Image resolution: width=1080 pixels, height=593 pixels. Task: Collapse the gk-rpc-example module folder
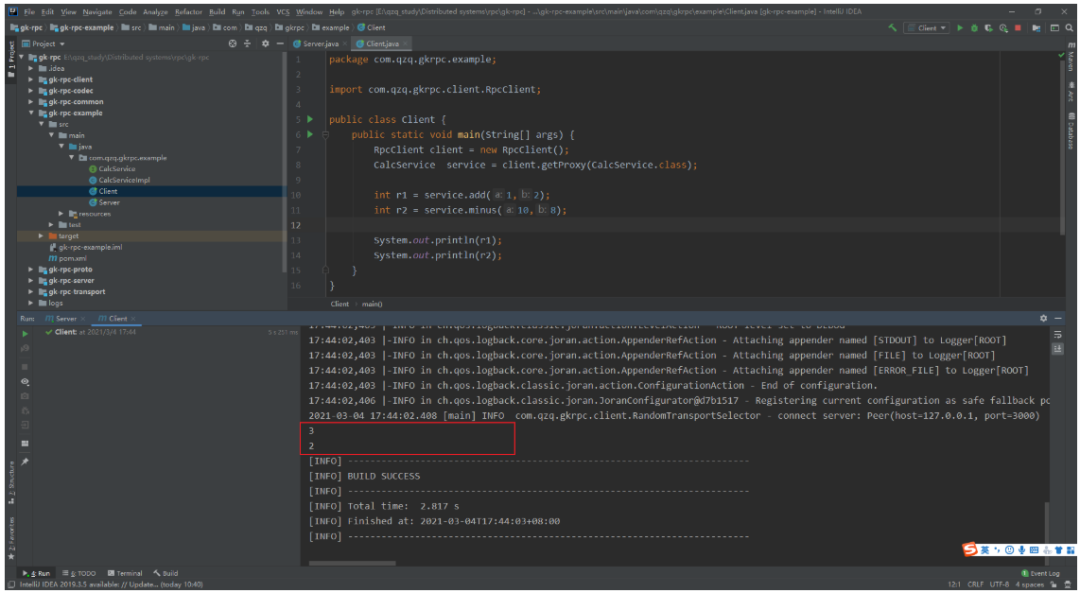click(x=31, y=113)
